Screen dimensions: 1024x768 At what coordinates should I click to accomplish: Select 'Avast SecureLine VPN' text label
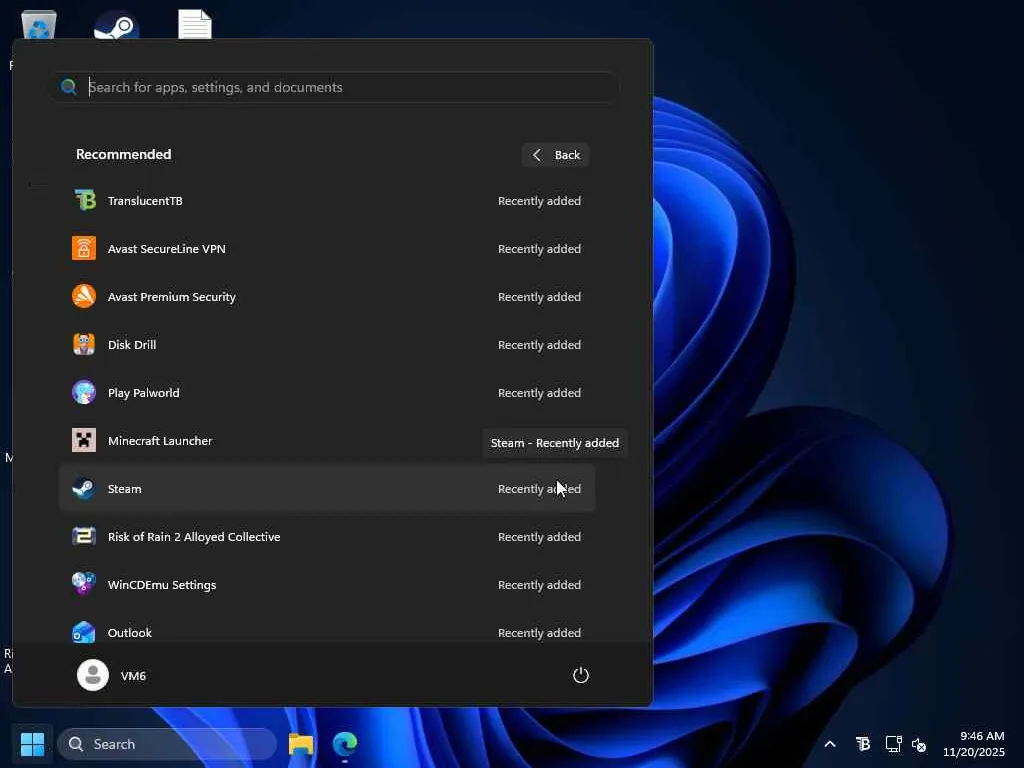click(167, 249)
